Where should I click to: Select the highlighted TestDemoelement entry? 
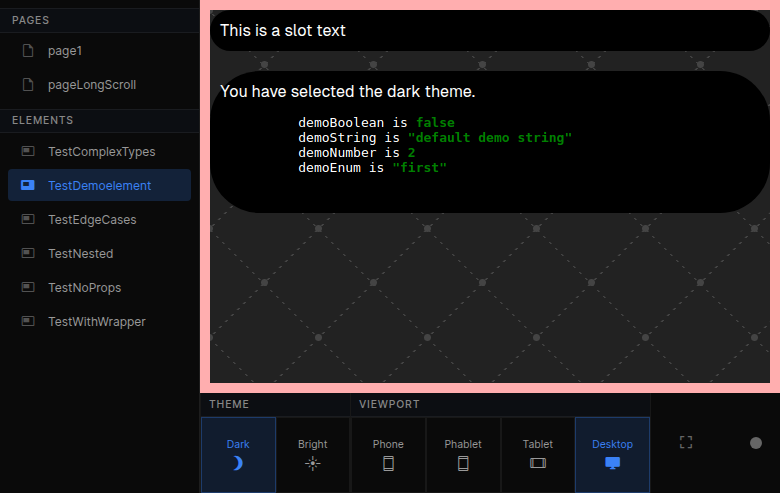[x=99, y=186]
